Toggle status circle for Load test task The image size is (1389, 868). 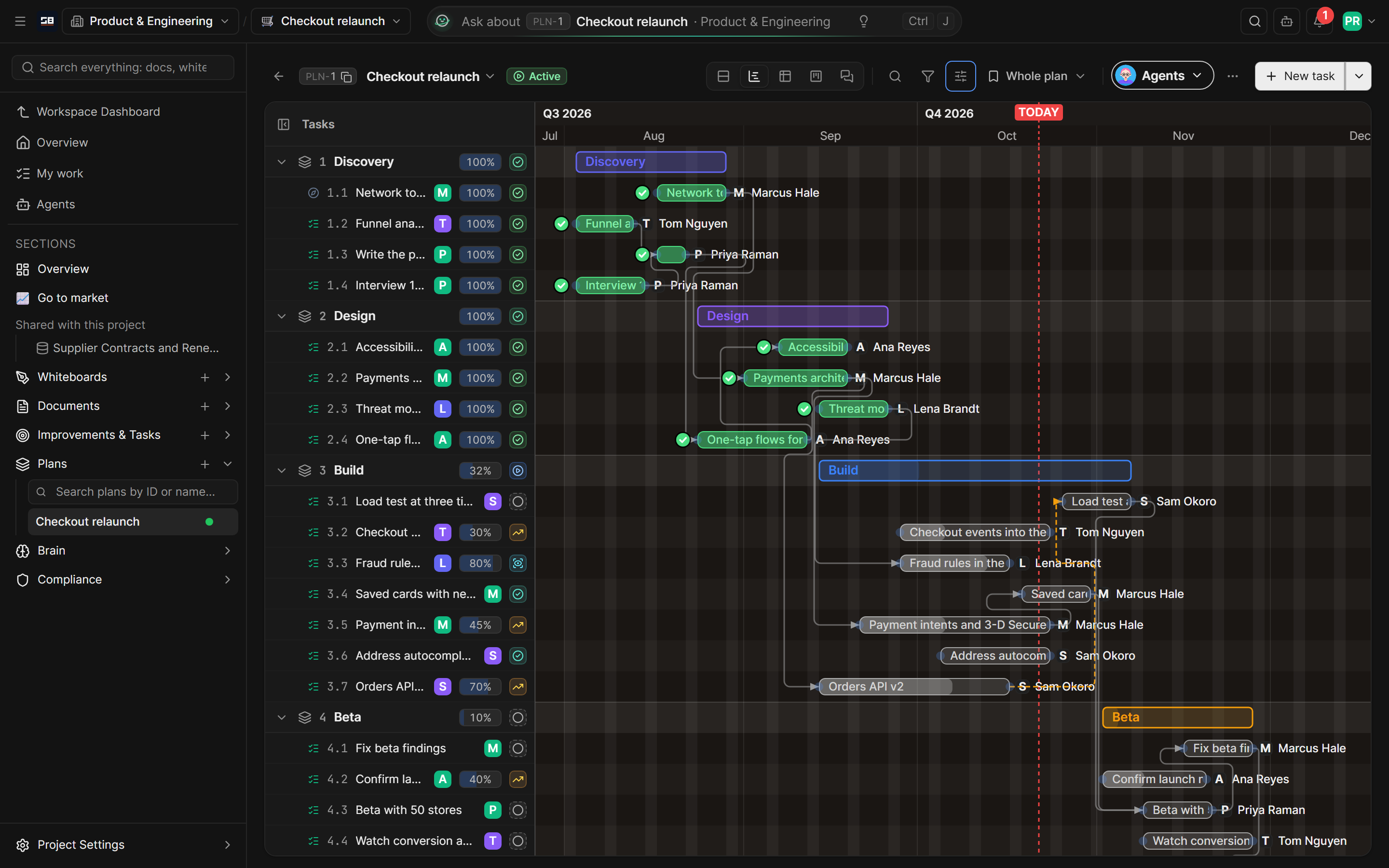[517, 502]
